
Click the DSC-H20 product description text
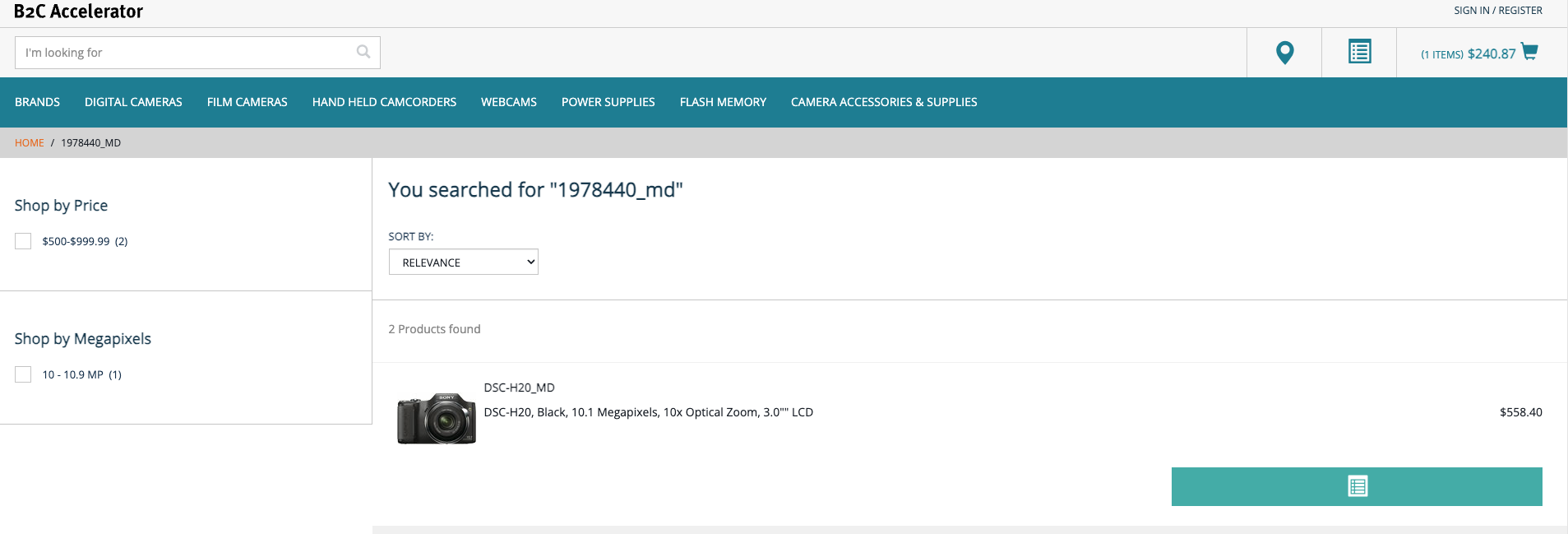tap(648, 412)
